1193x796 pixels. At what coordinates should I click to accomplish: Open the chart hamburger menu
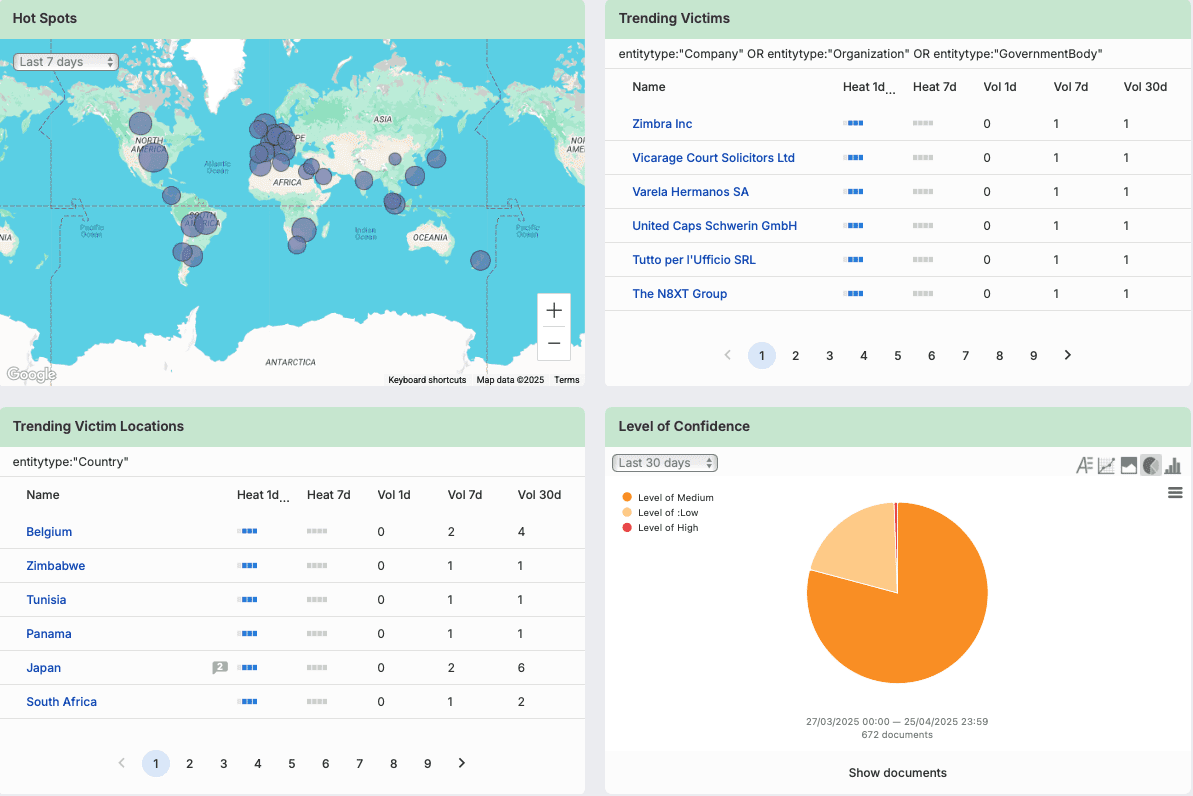pos(1175,493)
